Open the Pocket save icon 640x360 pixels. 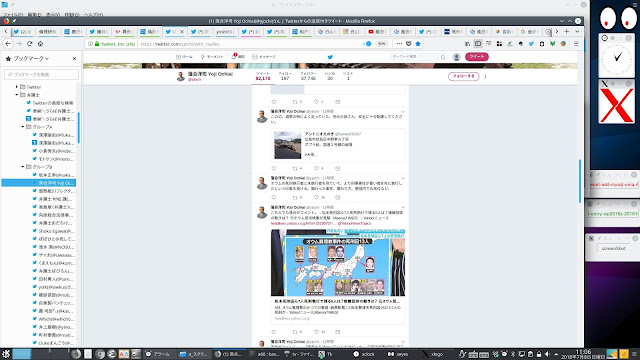(x=409, y=44)
